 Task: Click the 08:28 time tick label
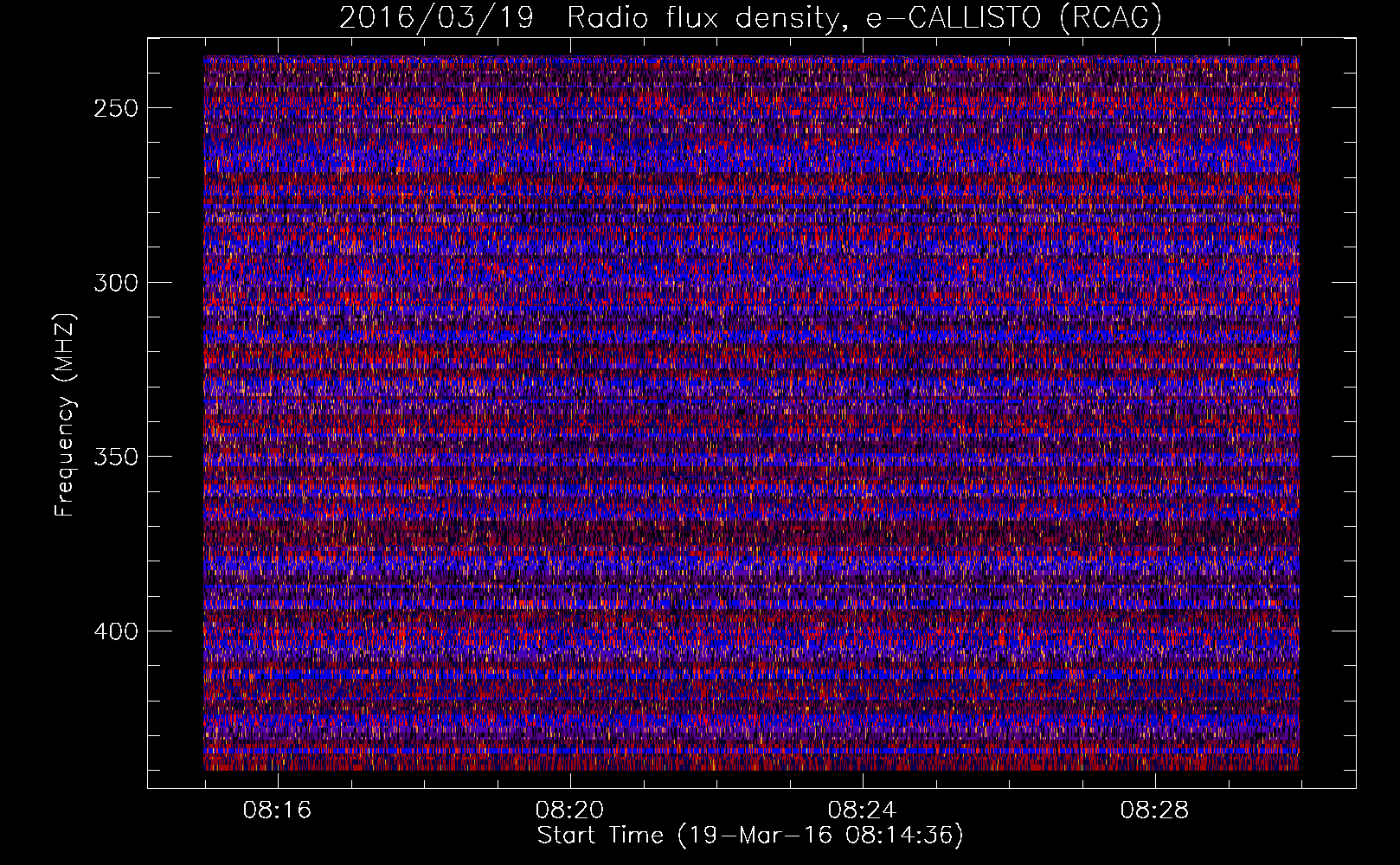[x=1154, y=811]
